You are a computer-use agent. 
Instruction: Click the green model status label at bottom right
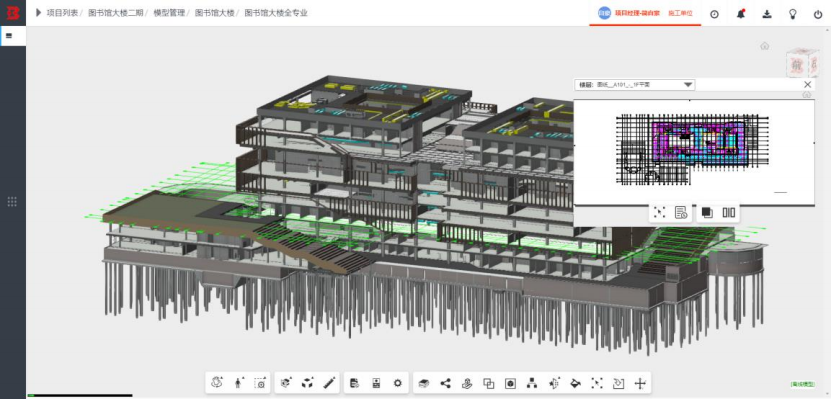click(802, 384)
